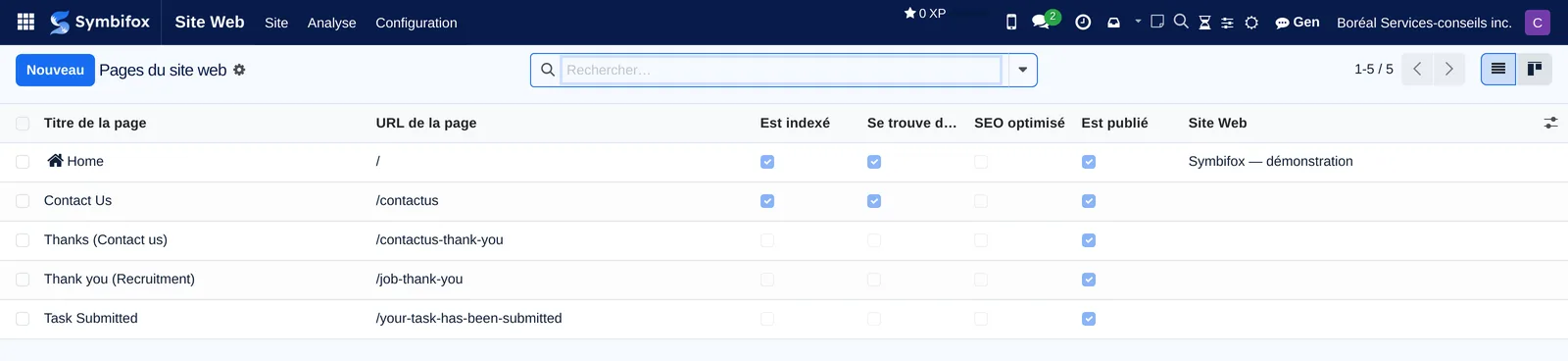Click the magnifier icon in top bar
The height and width of the screenshot is (361, 1568).
point(1181,22)
